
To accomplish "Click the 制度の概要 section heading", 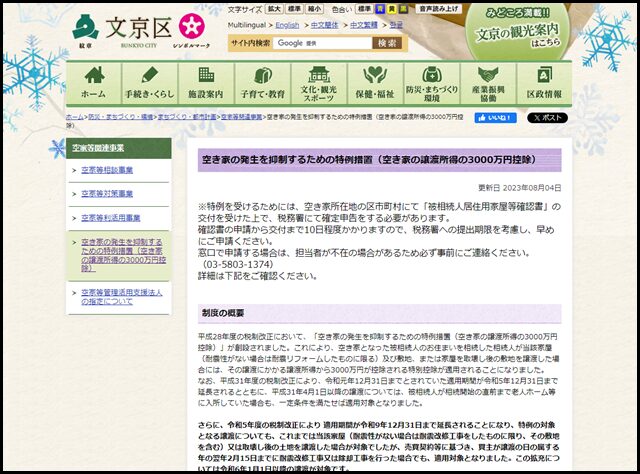I will point(380,313).
